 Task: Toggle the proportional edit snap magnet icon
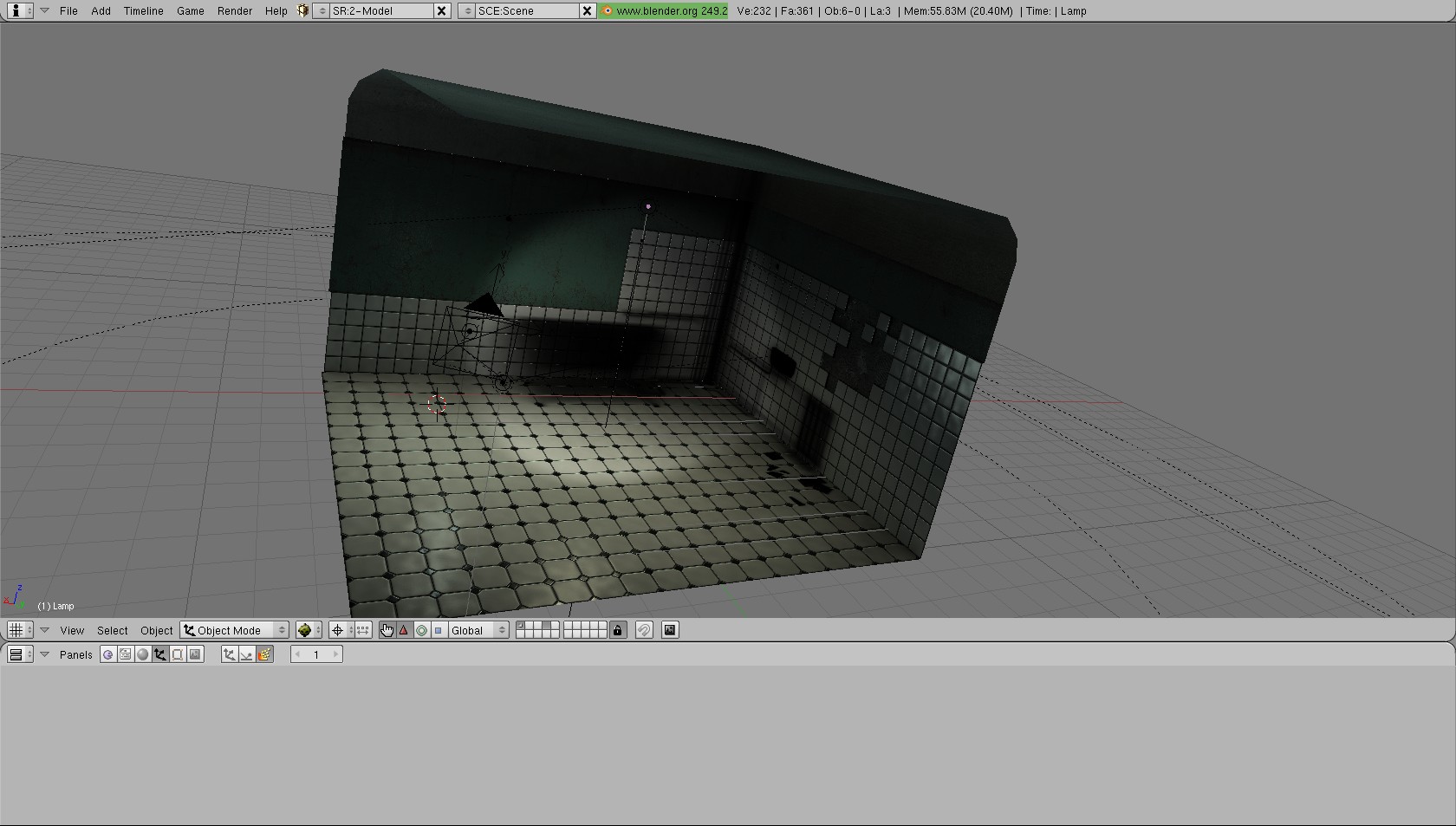(644, 630)
